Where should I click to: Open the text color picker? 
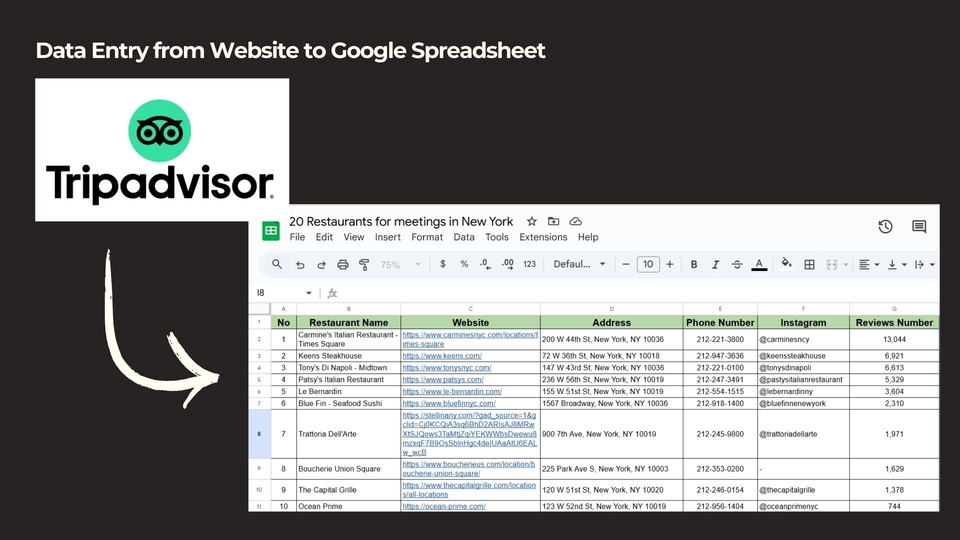pos(759,264)
